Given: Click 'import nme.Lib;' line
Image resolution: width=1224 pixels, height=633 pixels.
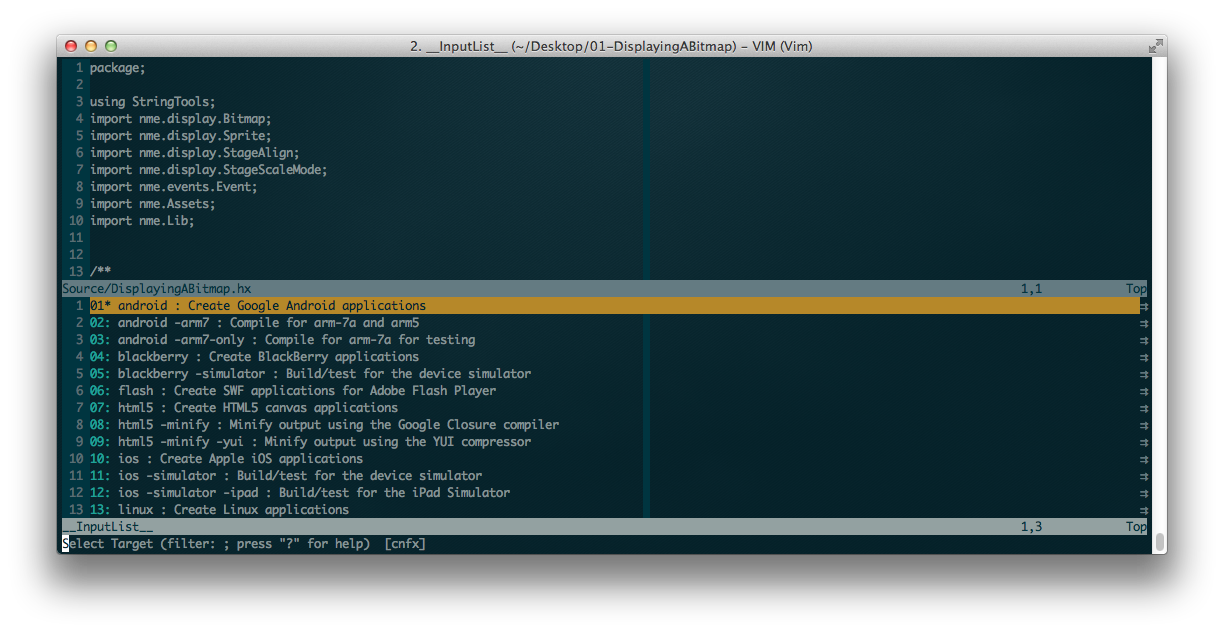Looking at the screenshot, I should click(142, 221).
